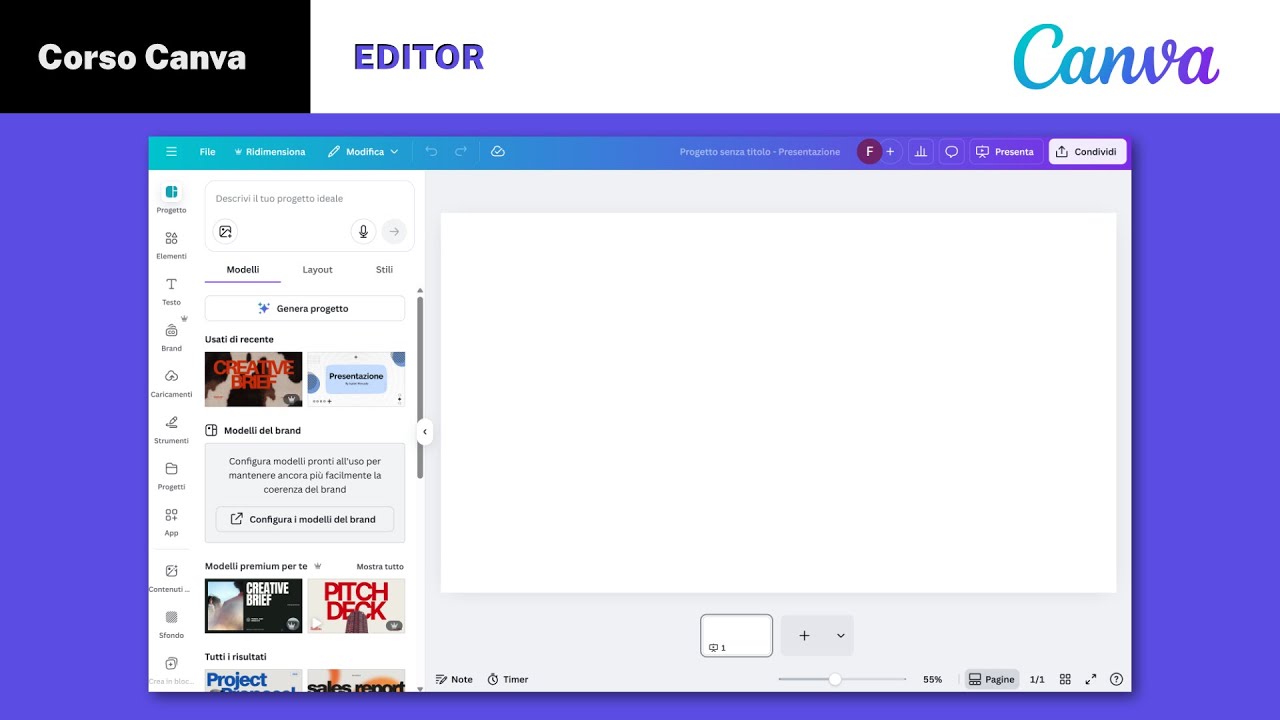
Task: Select Progetto in the sidebar
Action: (x=171, y=198)
